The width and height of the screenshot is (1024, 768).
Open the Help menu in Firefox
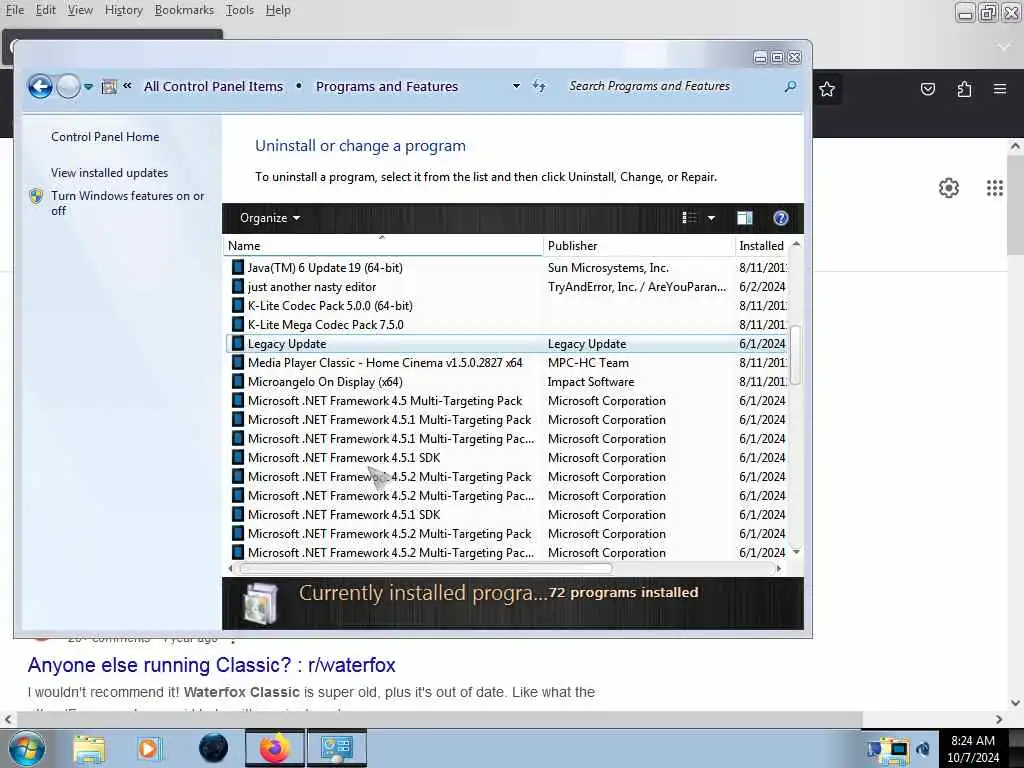click(278, 10)
